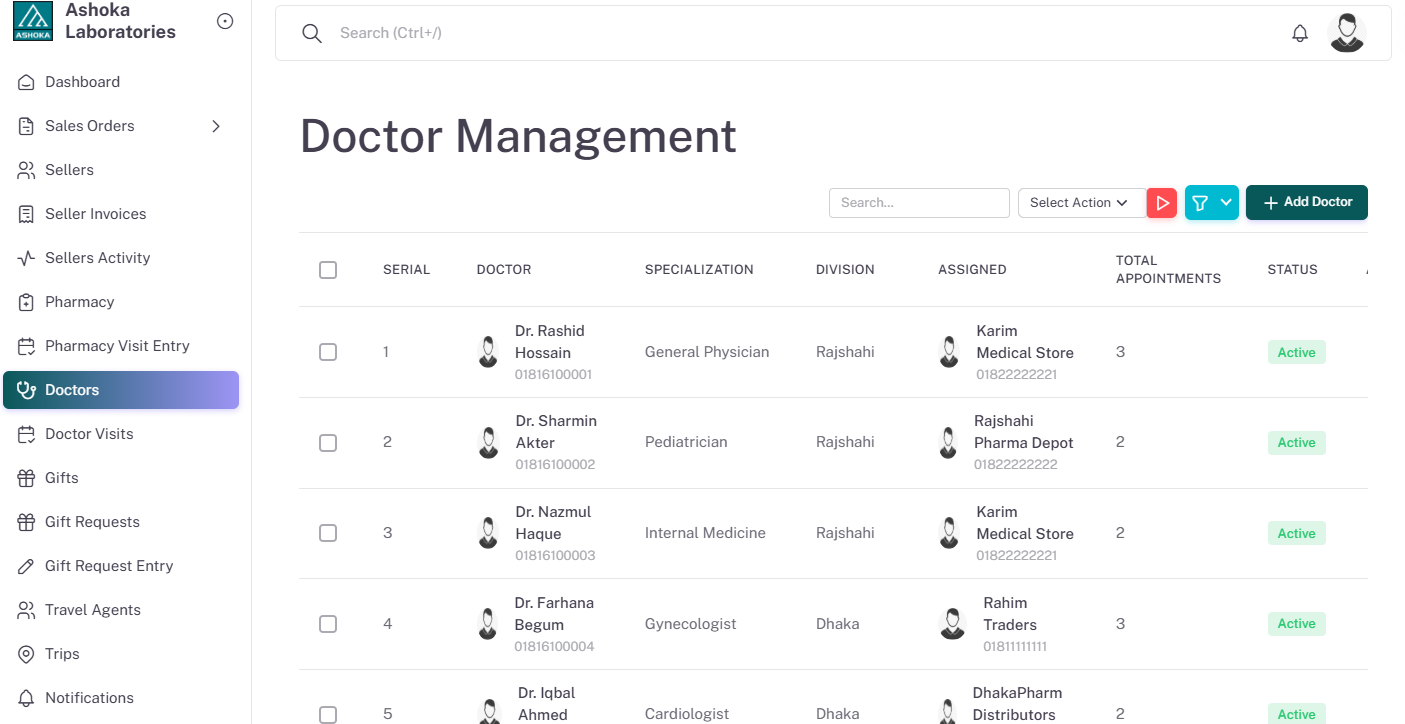Viewport: 1405px width, 724px height.
Task: Tick the Dr. Farhana Begum row checkbox
Action: pos(328,624)
